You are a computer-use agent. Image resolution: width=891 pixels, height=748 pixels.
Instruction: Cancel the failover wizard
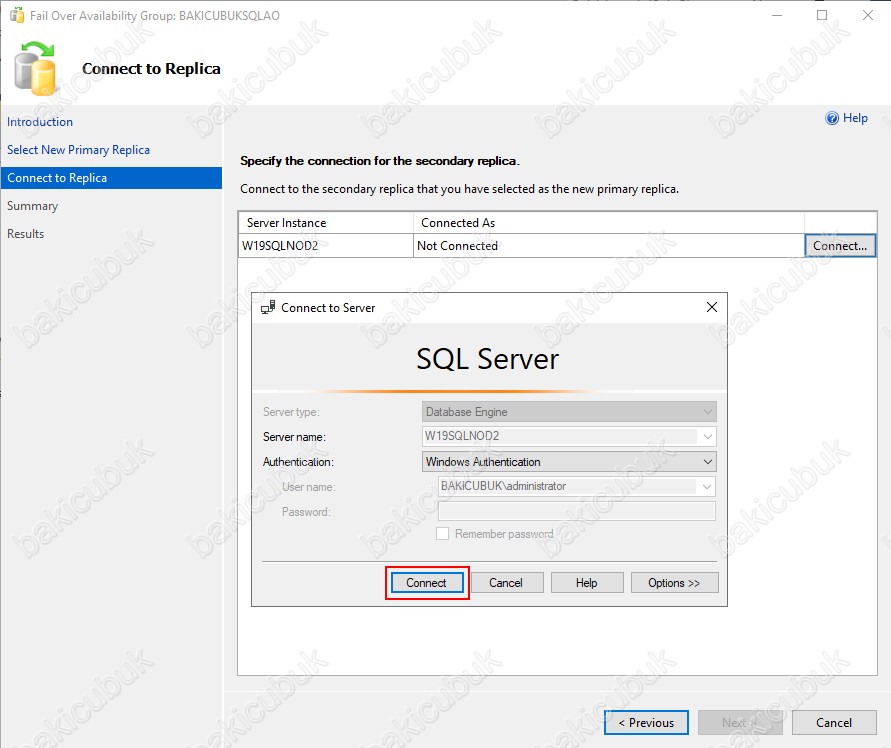point(834,722)
